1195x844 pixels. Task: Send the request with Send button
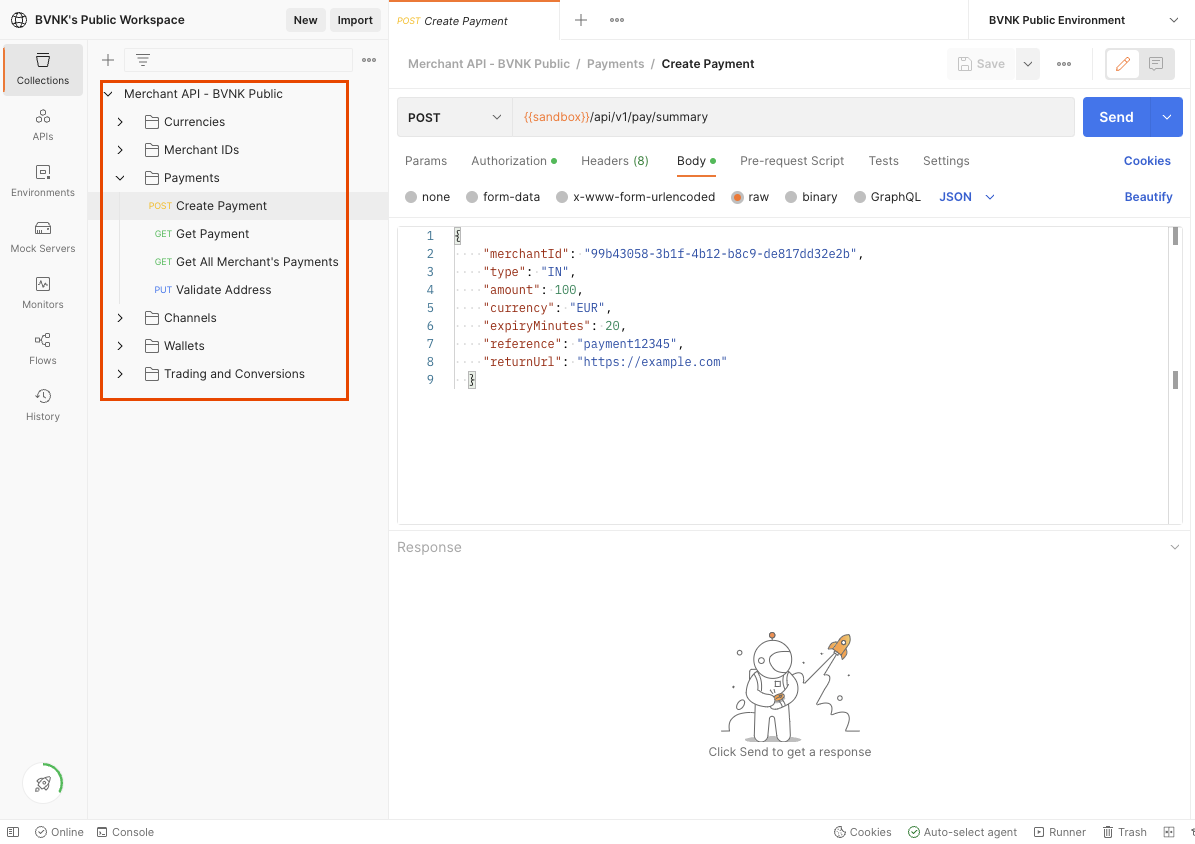pyautogui.click(x=1117, y=117)
